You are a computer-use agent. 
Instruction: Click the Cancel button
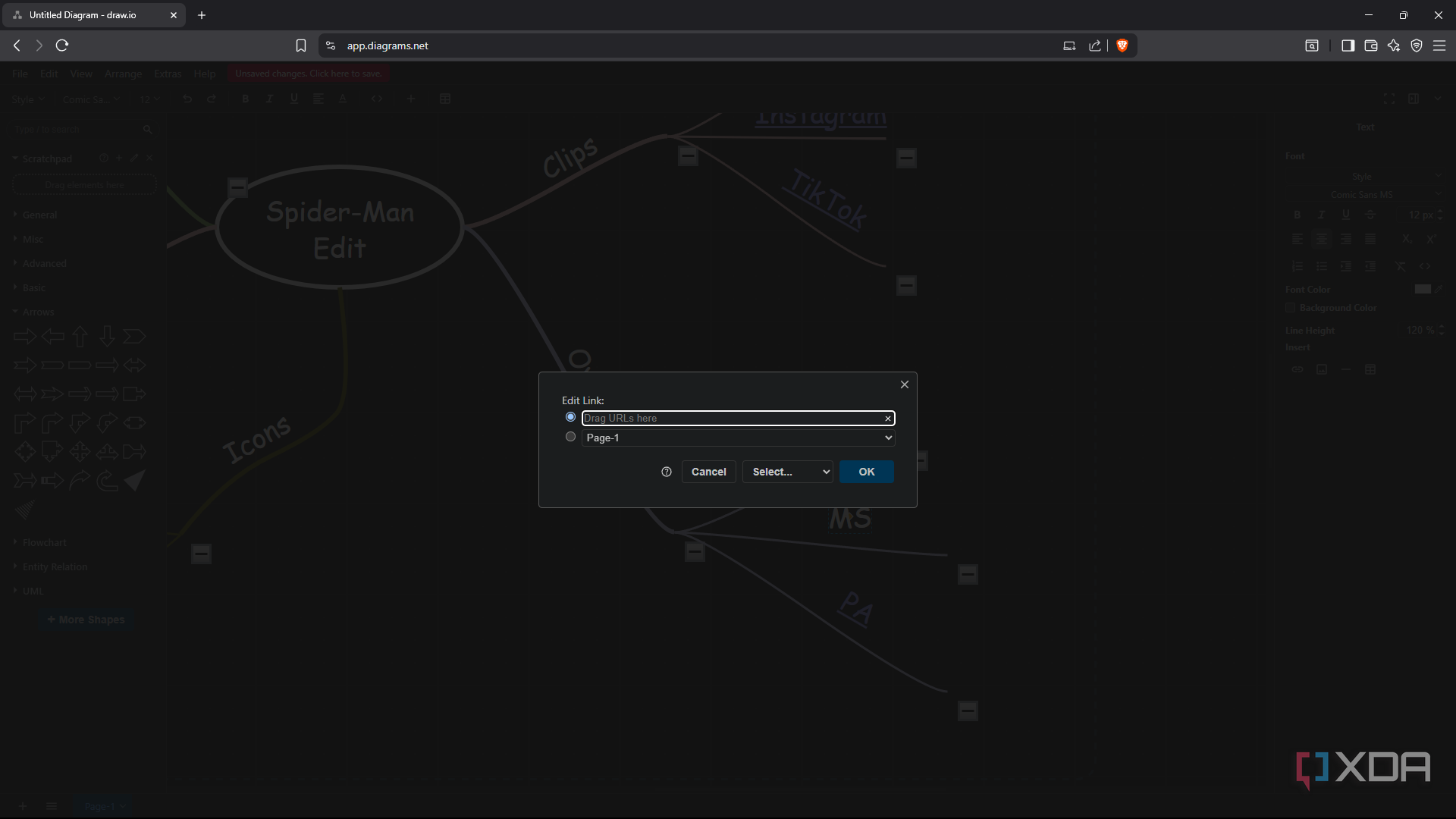pyautogui.click(x=708, y=472)
